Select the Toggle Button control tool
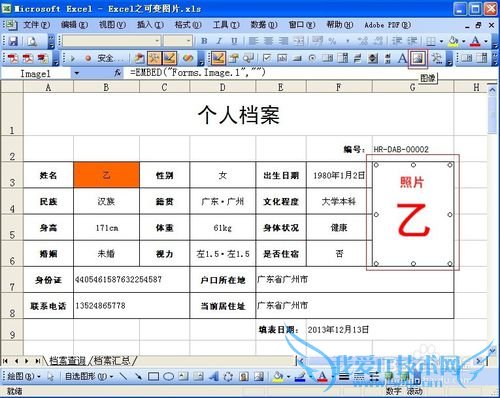This screenshot has width=500, height=398. pyautogui.click(x=357, y=58)
